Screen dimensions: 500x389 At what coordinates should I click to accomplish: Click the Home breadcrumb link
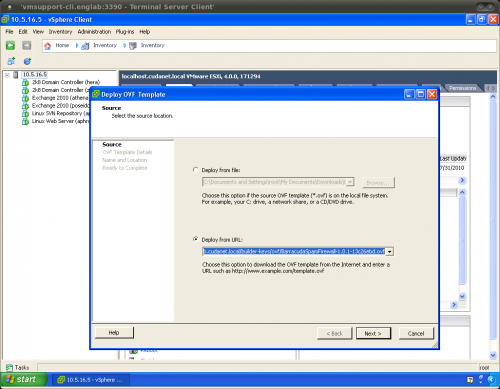[x=62, y=45]
